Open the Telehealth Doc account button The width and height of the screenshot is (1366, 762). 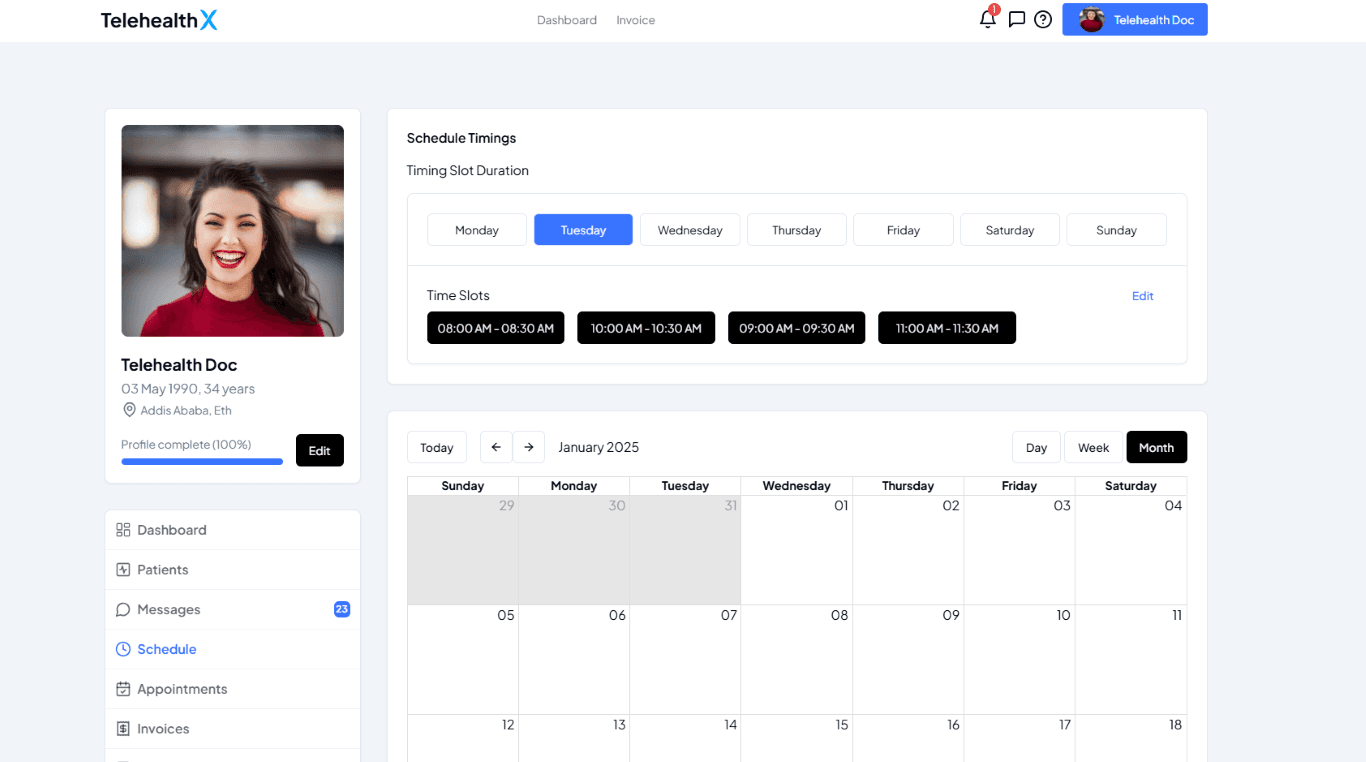pos(1135,19)
